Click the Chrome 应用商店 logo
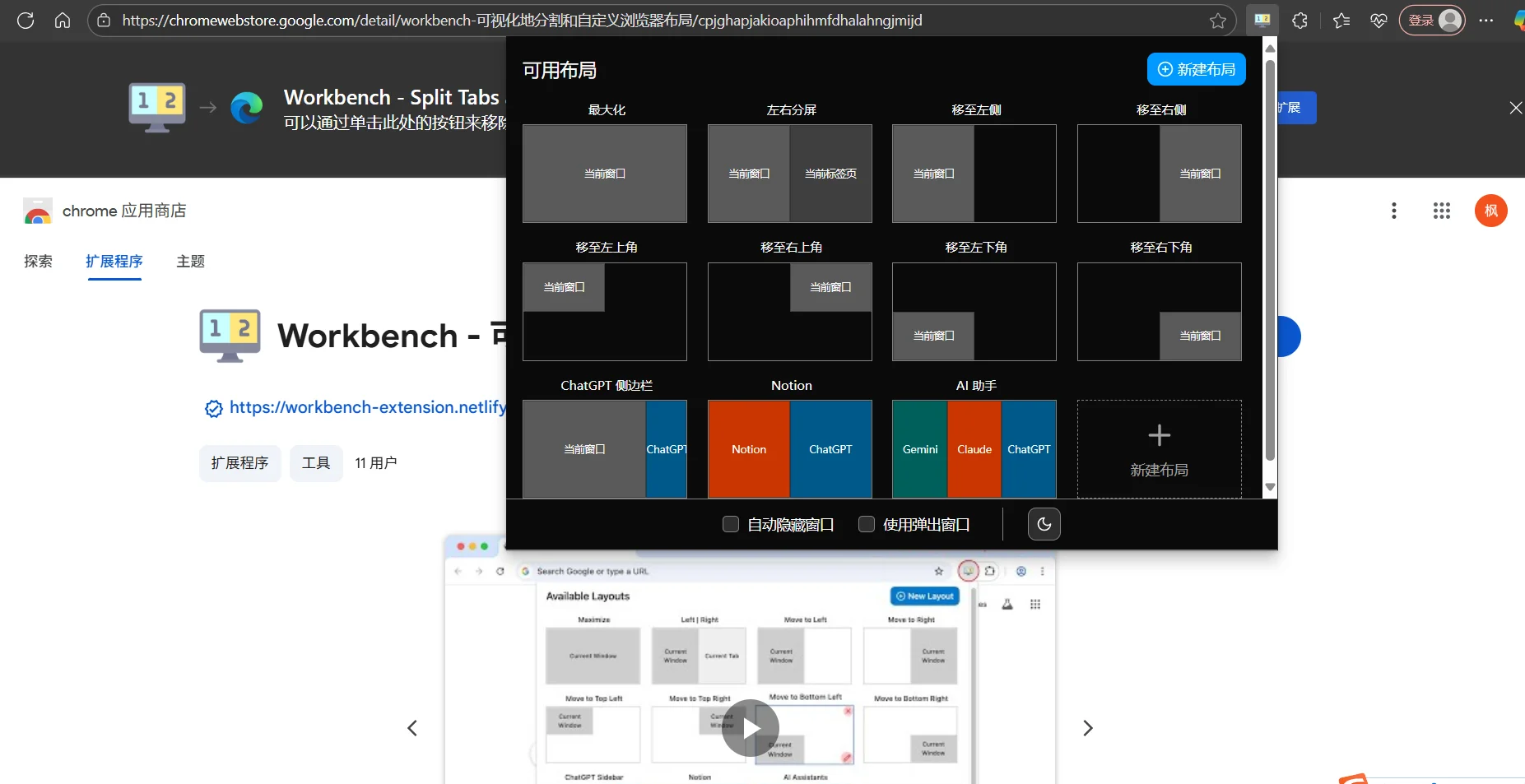This screenshot has height=784, width=1525. (38, 211)
